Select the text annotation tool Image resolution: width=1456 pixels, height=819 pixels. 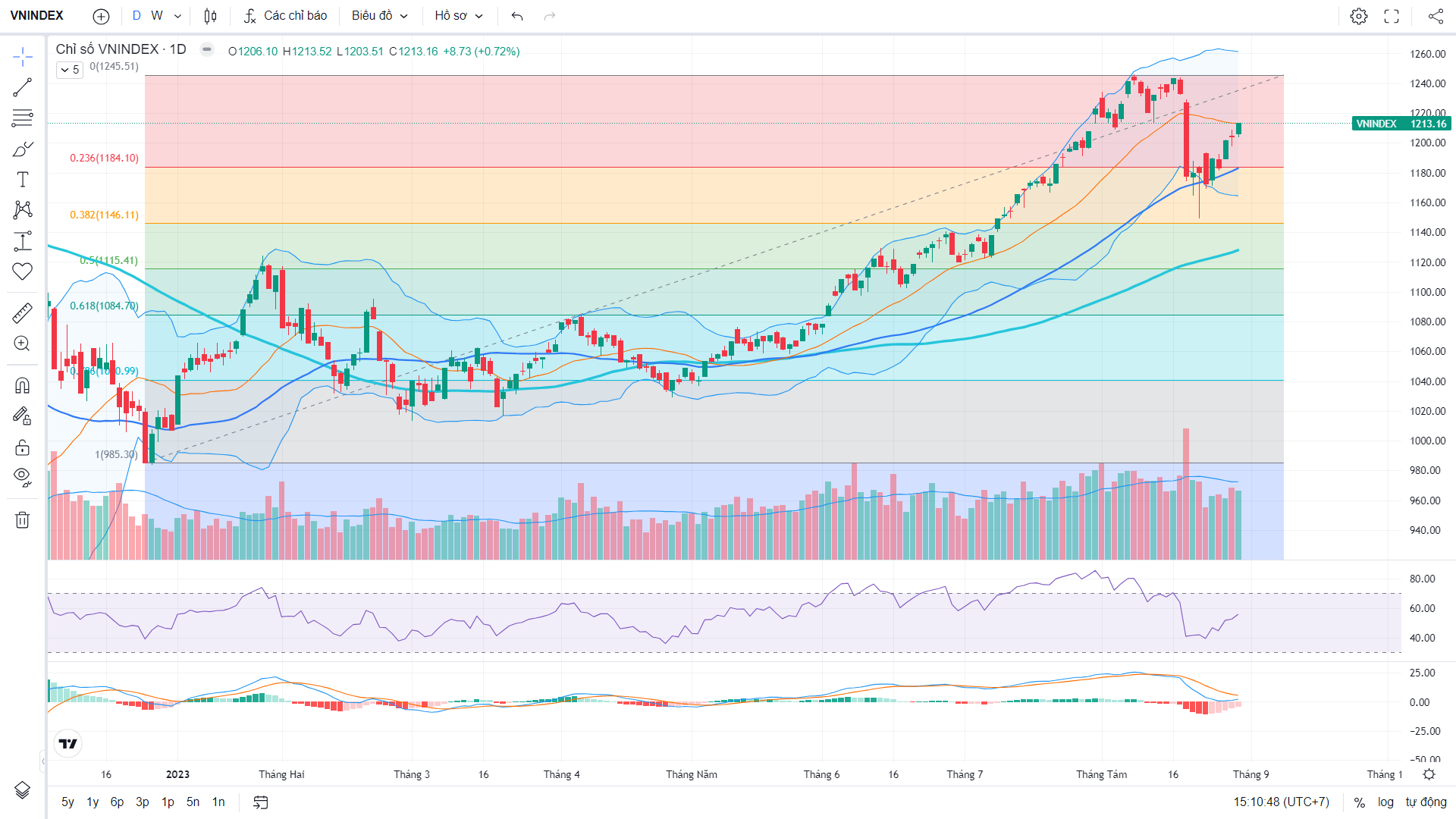(x=22, y=180)
